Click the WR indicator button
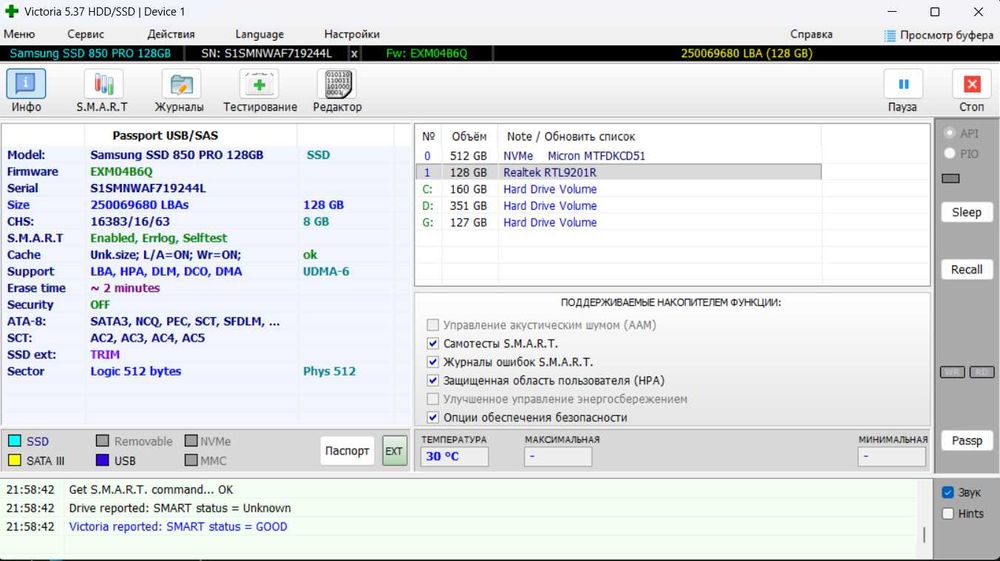1000x561 pixels. pos(952,372)
